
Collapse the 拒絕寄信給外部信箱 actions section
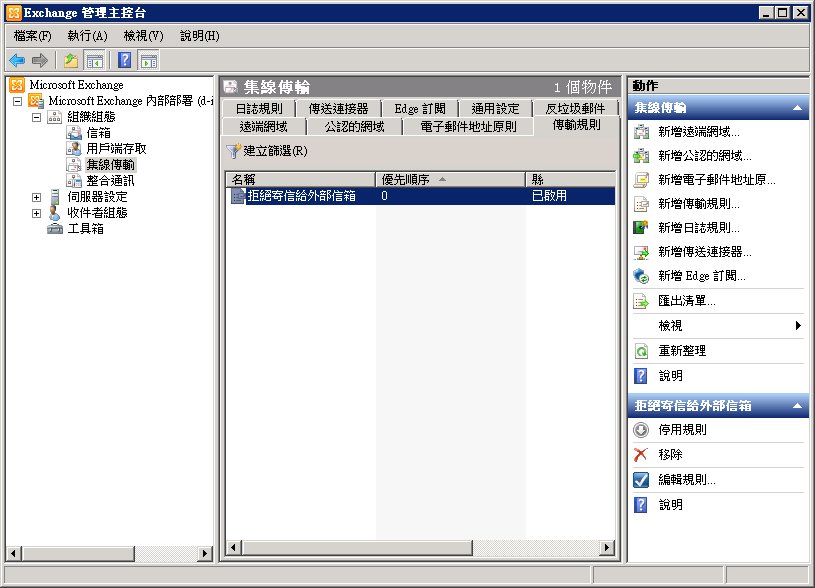pos(797,406)
